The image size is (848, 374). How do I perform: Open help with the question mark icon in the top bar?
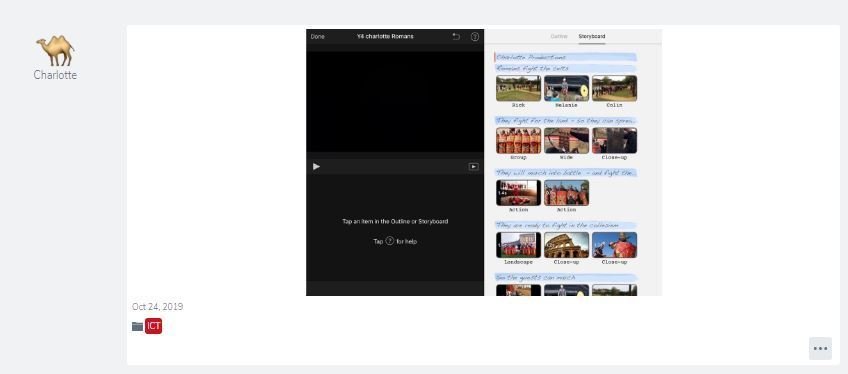(475, 37)
